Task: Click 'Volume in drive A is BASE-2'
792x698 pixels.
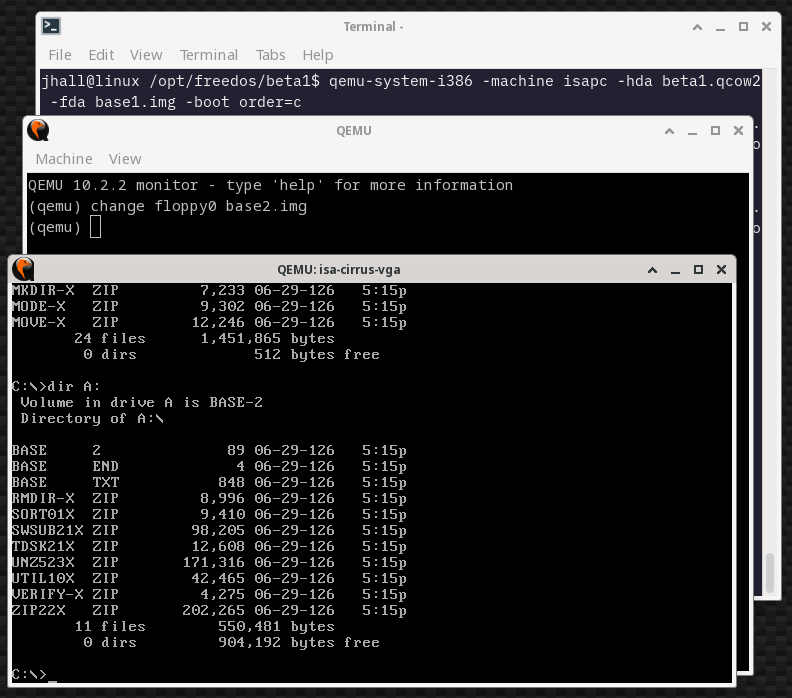Action: click(x=141, y=402)
